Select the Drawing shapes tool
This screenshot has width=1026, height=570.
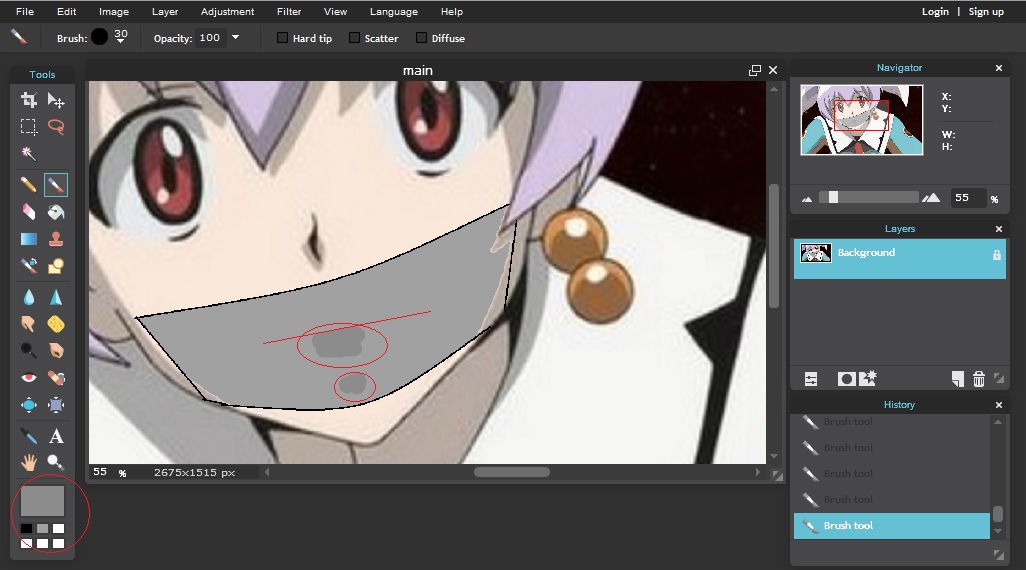tap(56, 266)
